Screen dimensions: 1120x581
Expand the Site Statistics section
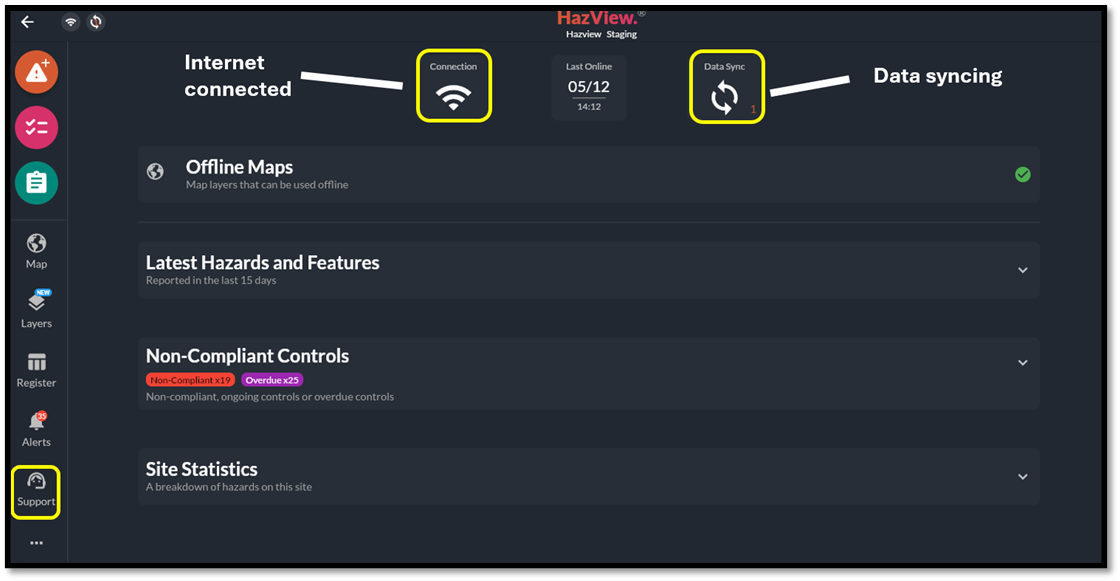pyautogui.click(x=1022, y=477)
